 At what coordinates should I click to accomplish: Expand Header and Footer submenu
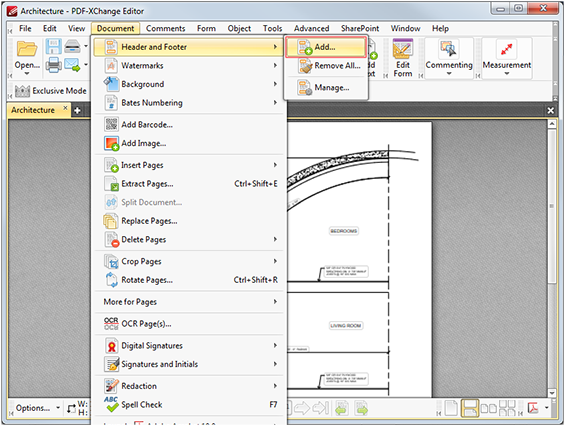pos(189,47)
